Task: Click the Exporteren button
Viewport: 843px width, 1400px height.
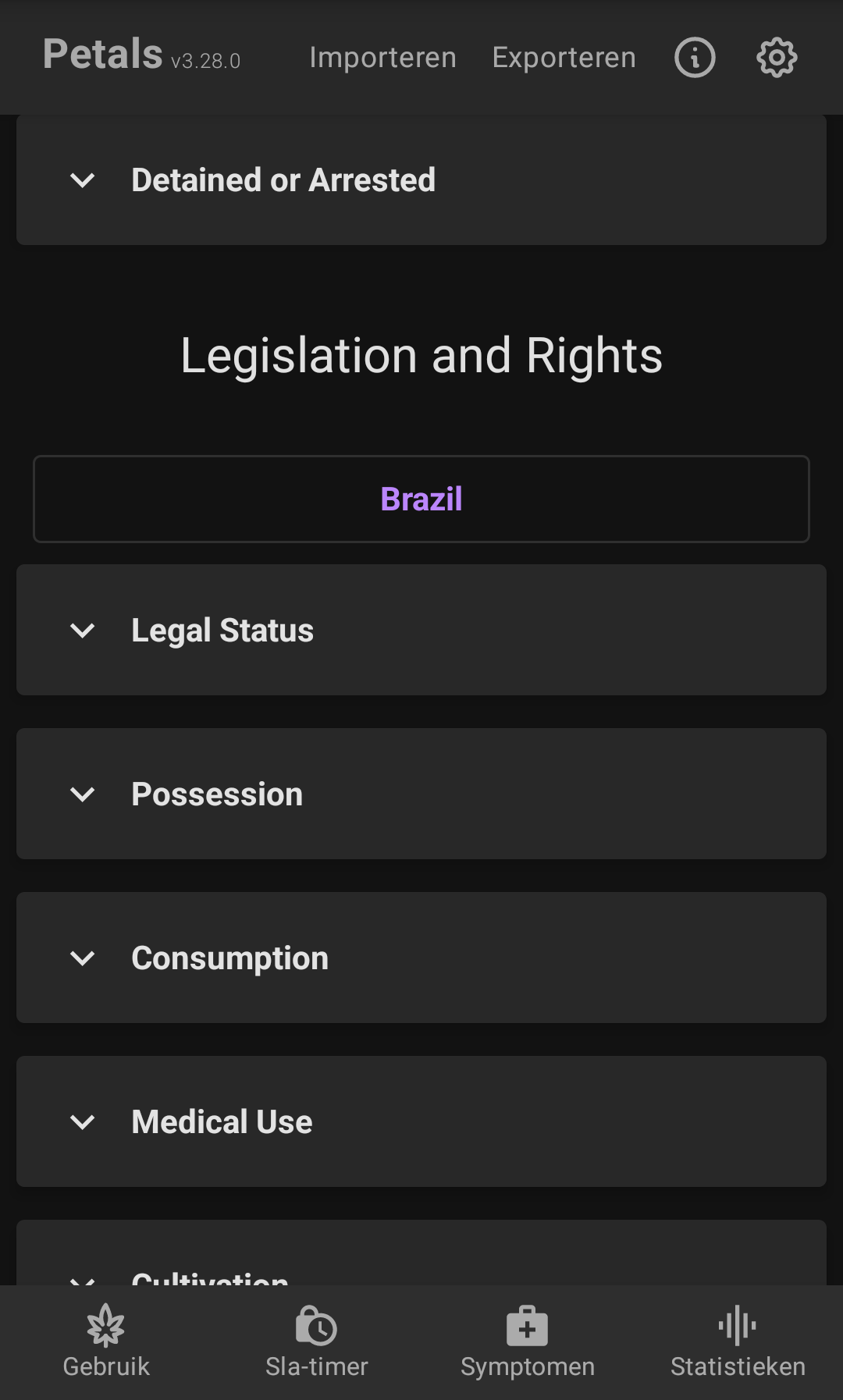Action: click(x=564, y=58)
